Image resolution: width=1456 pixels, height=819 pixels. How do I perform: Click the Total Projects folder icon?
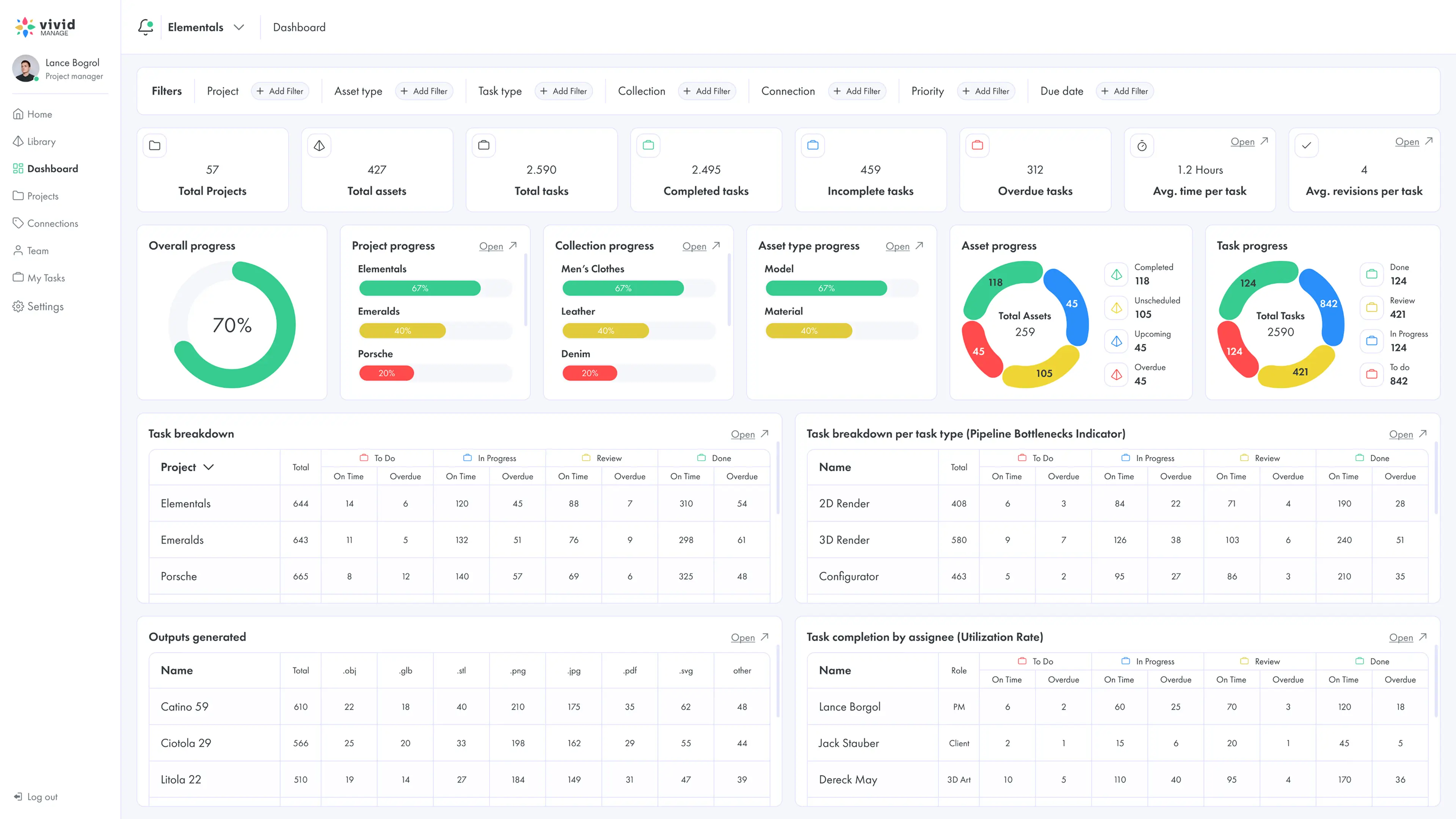coord(155,145)
